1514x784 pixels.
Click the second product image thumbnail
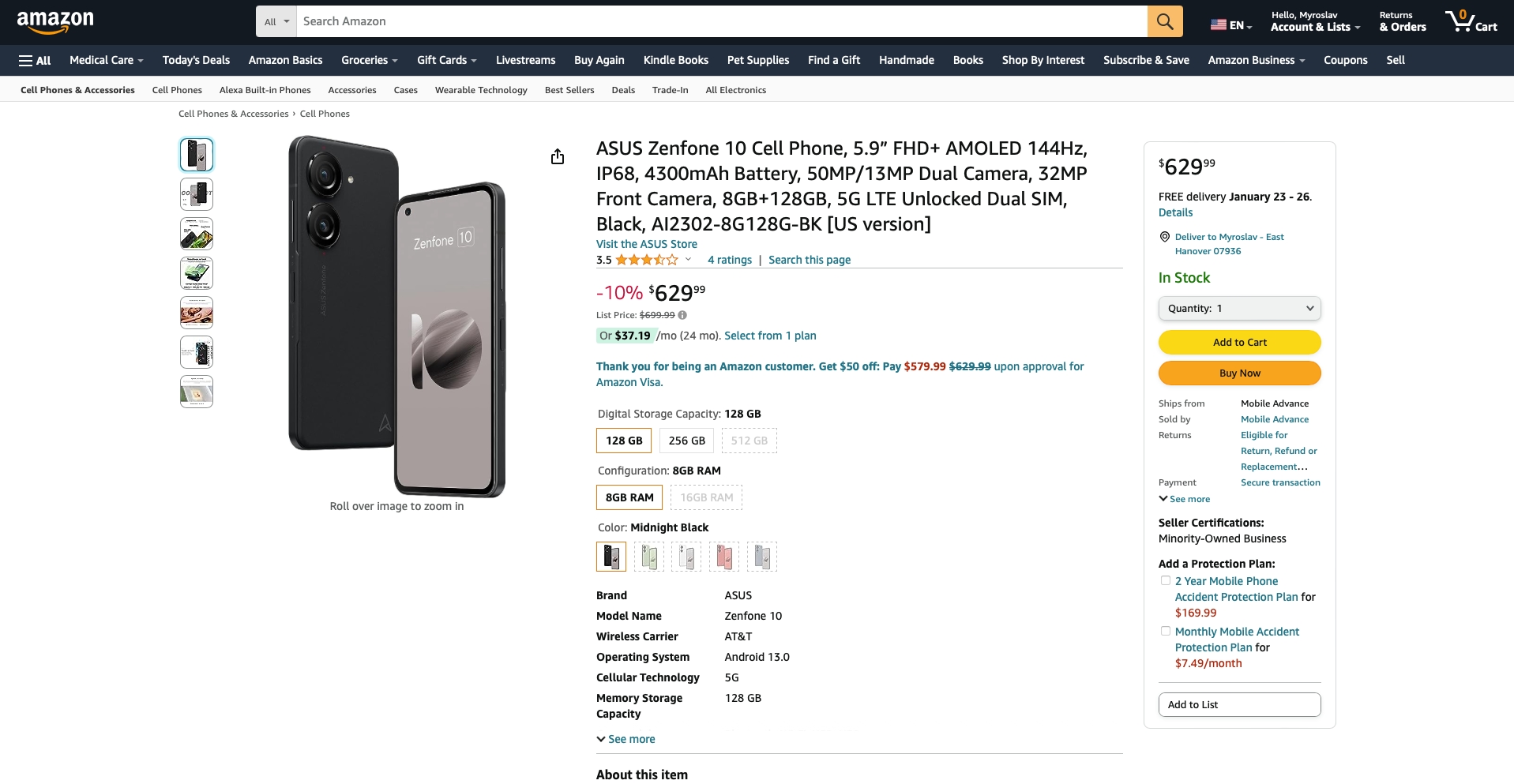pos(197,194)
